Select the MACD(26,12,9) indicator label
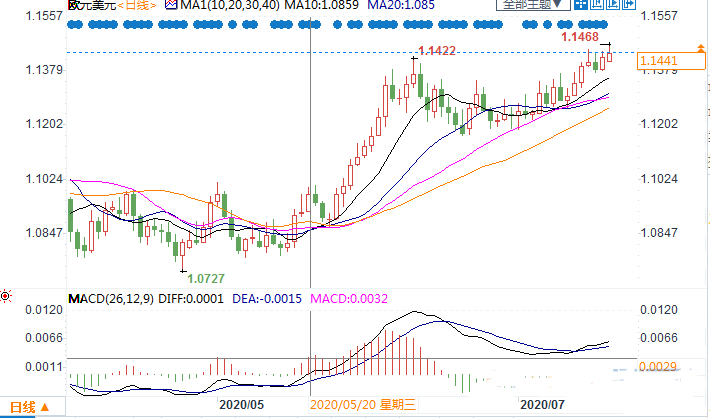 109,299
